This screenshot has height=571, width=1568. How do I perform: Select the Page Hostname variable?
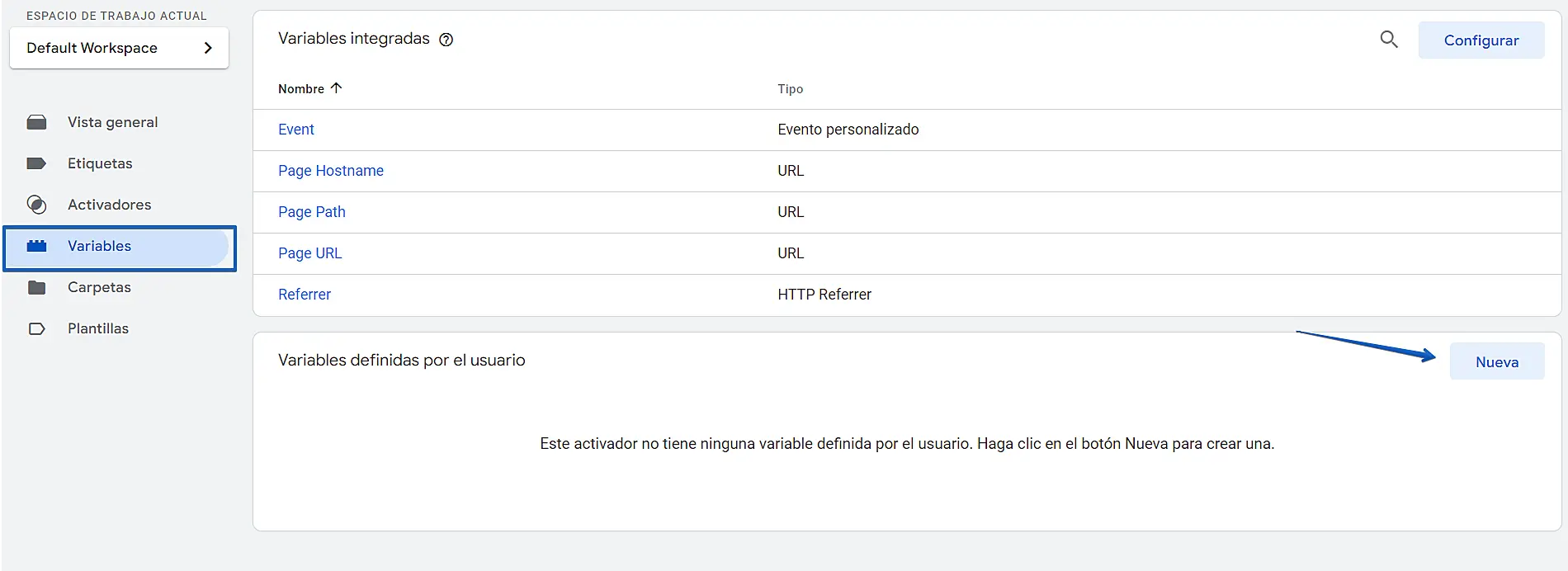point(331,171)
